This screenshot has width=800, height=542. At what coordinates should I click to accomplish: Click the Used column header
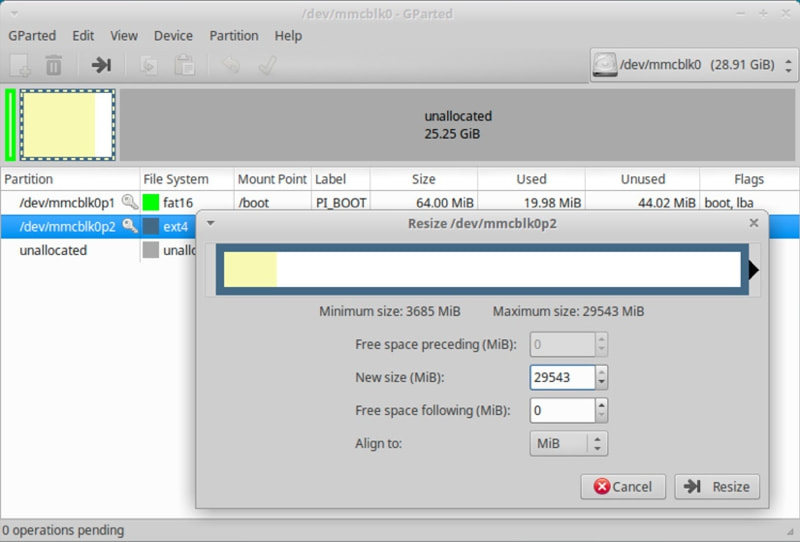(531, 179)
